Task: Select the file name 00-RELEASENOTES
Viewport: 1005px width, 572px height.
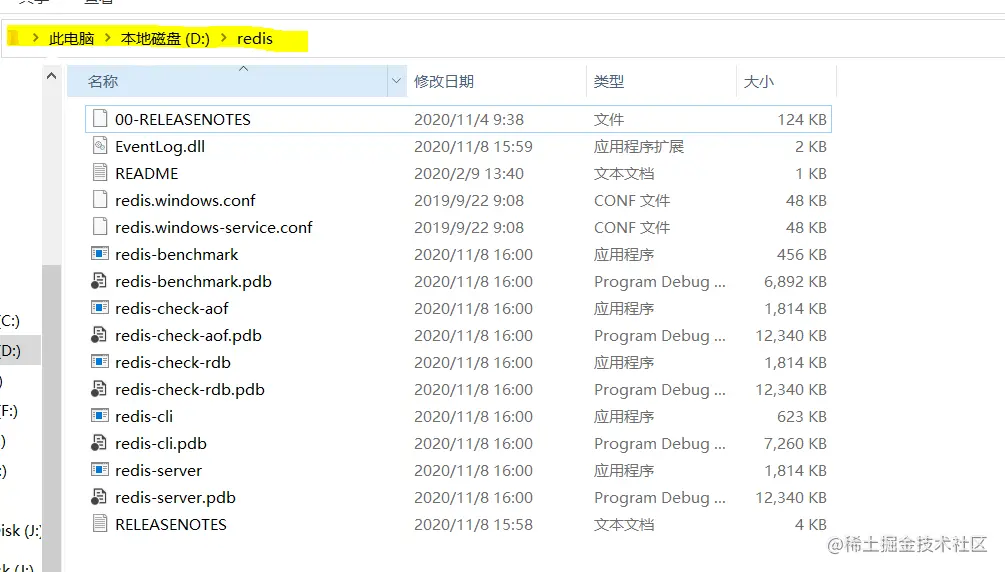Action: click(183, 119)
